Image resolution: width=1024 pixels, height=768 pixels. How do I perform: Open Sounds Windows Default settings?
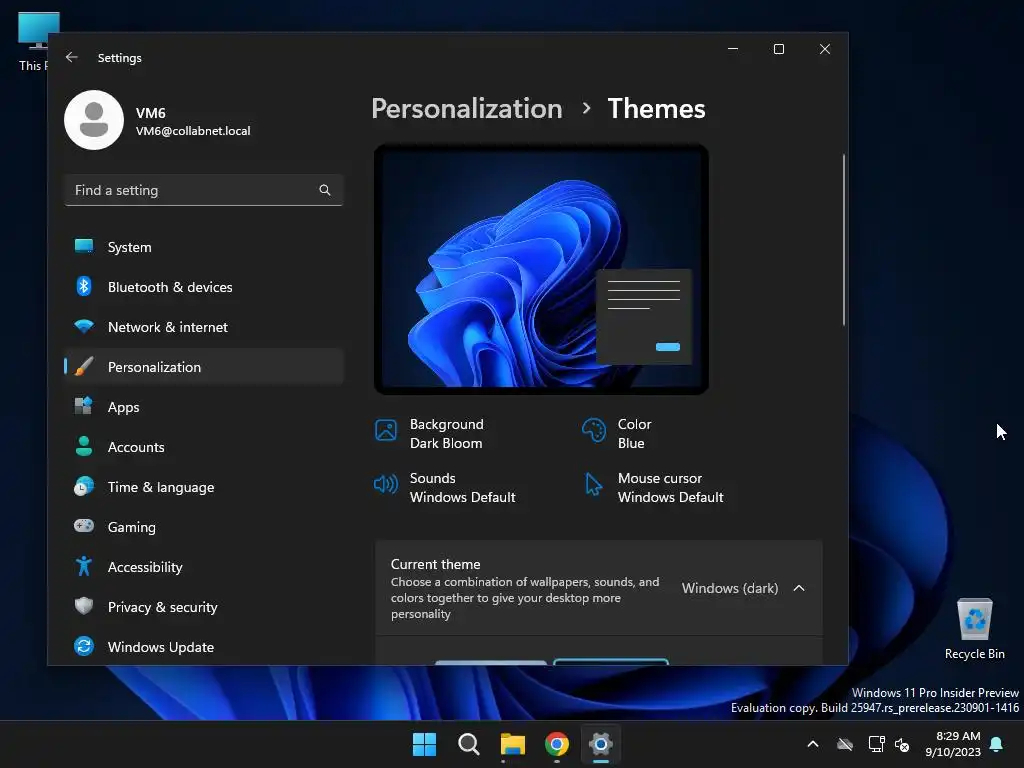(x=444, y=488)
